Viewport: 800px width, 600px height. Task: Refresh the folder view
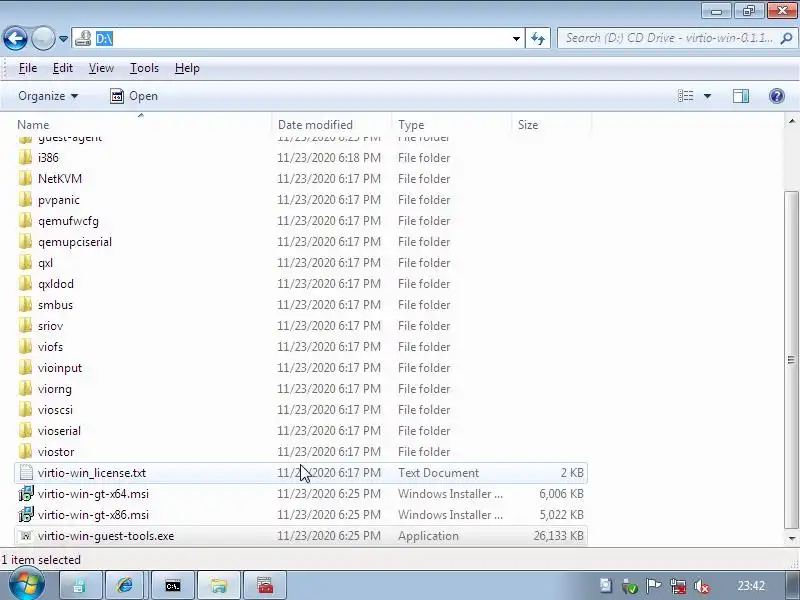[x=538, y=39]
